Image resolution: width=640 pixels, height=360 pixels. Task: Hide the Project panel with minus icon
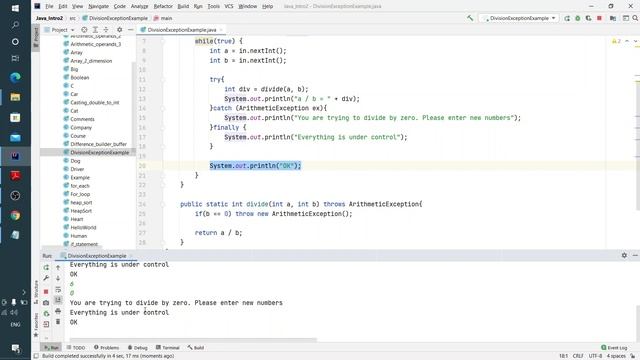click(x=131, y=30)
